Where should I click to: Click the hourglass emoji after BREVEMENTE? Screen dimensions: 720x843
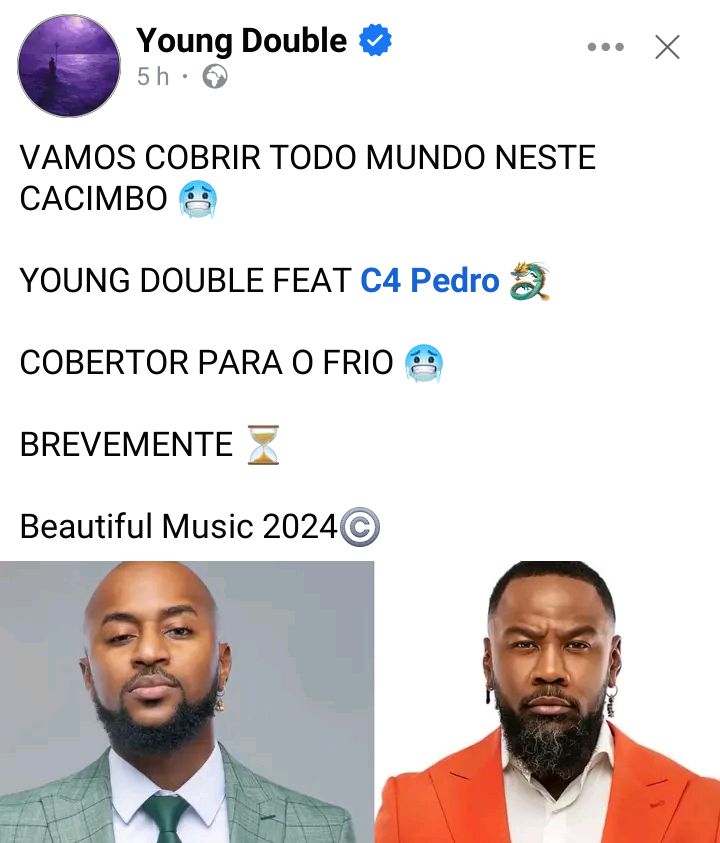[x=263, y=445]
